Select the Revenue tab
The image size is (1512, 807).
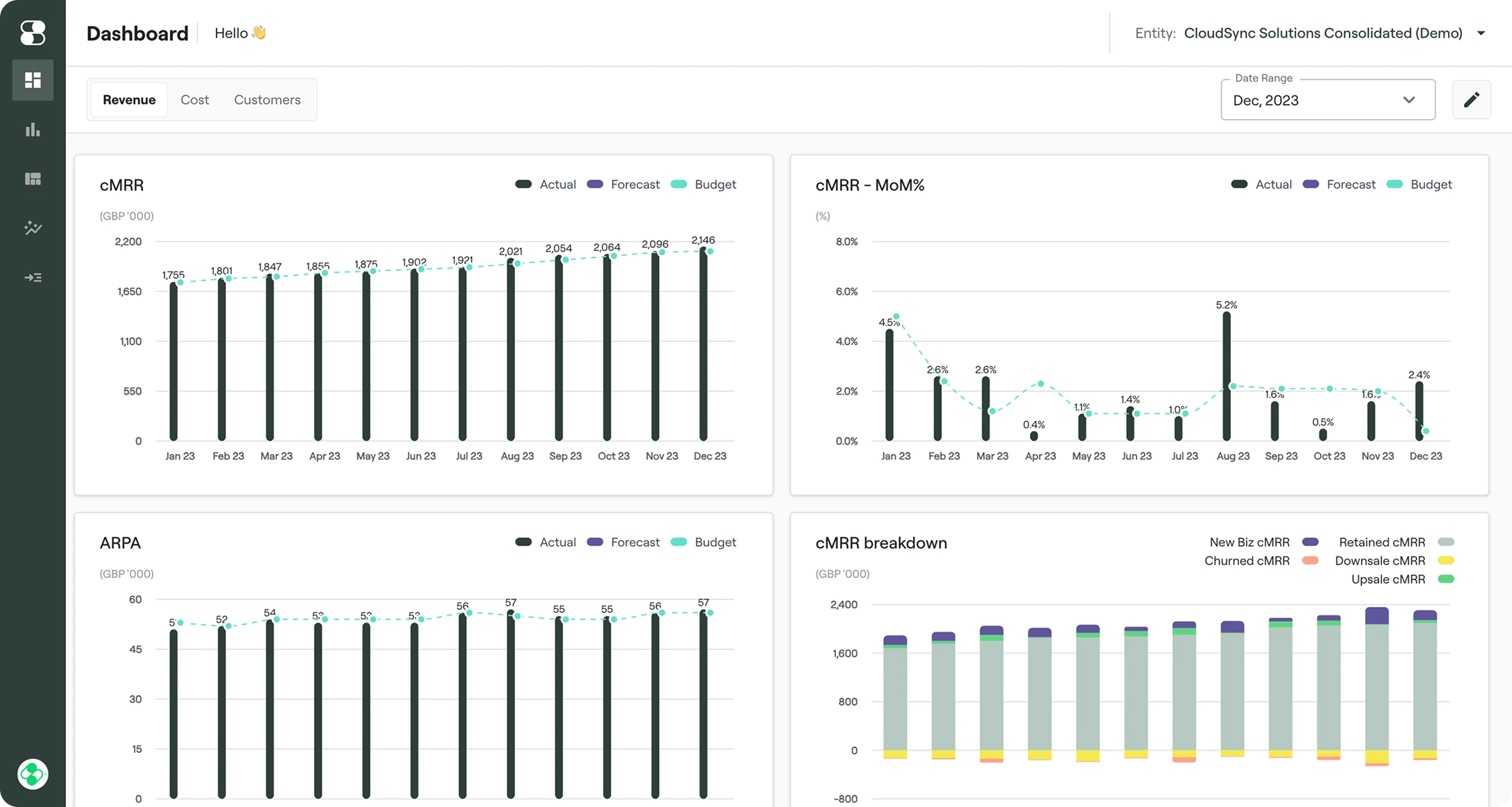coord(129,100)
